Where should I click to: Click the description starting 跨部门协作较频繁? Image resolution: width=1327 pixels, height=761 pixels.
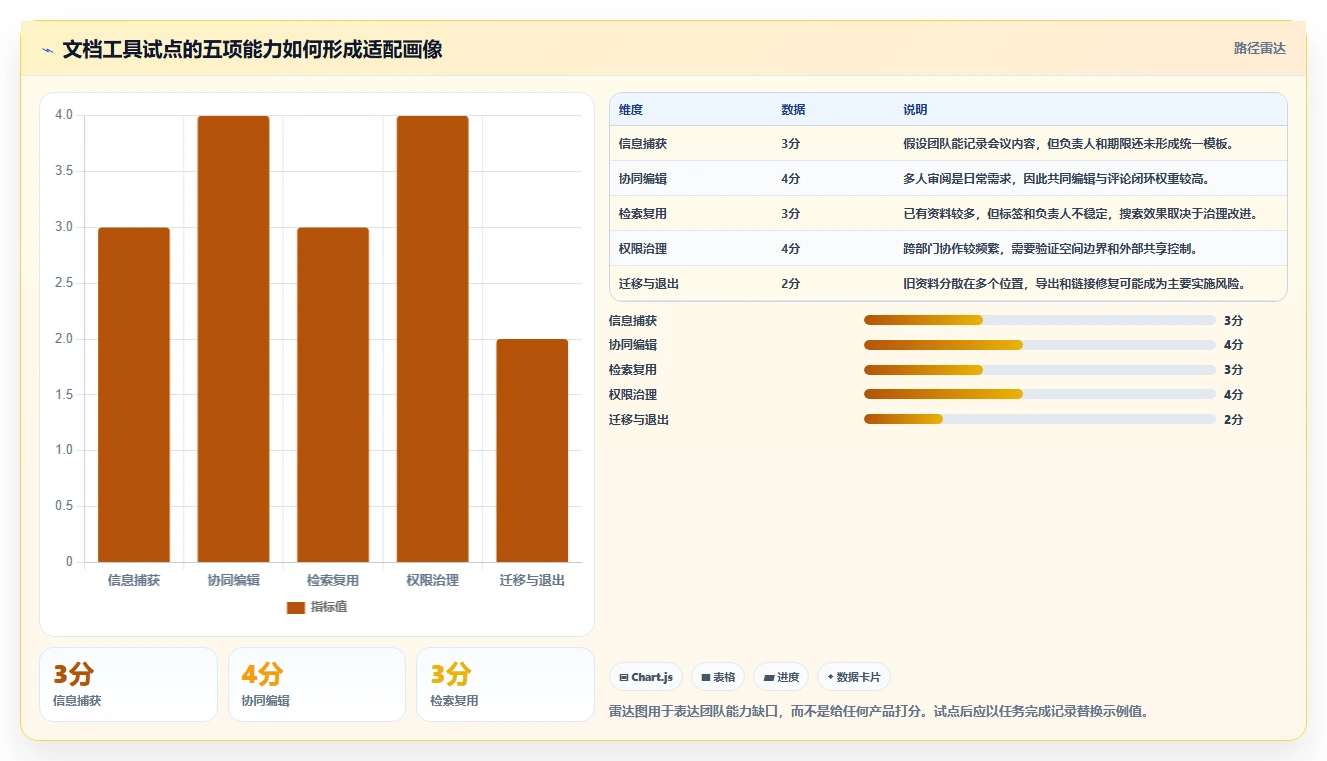pos(1051,249)
